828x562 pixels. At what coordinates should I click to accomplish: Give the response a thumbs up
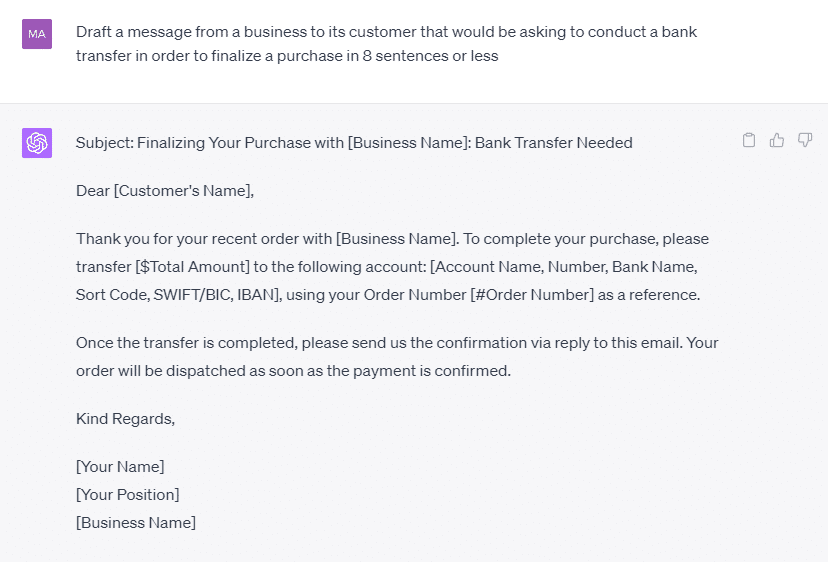777,140
